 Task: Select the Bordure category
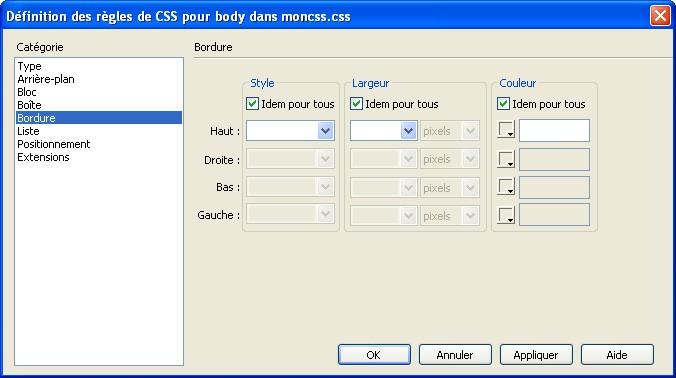point(99,118)
